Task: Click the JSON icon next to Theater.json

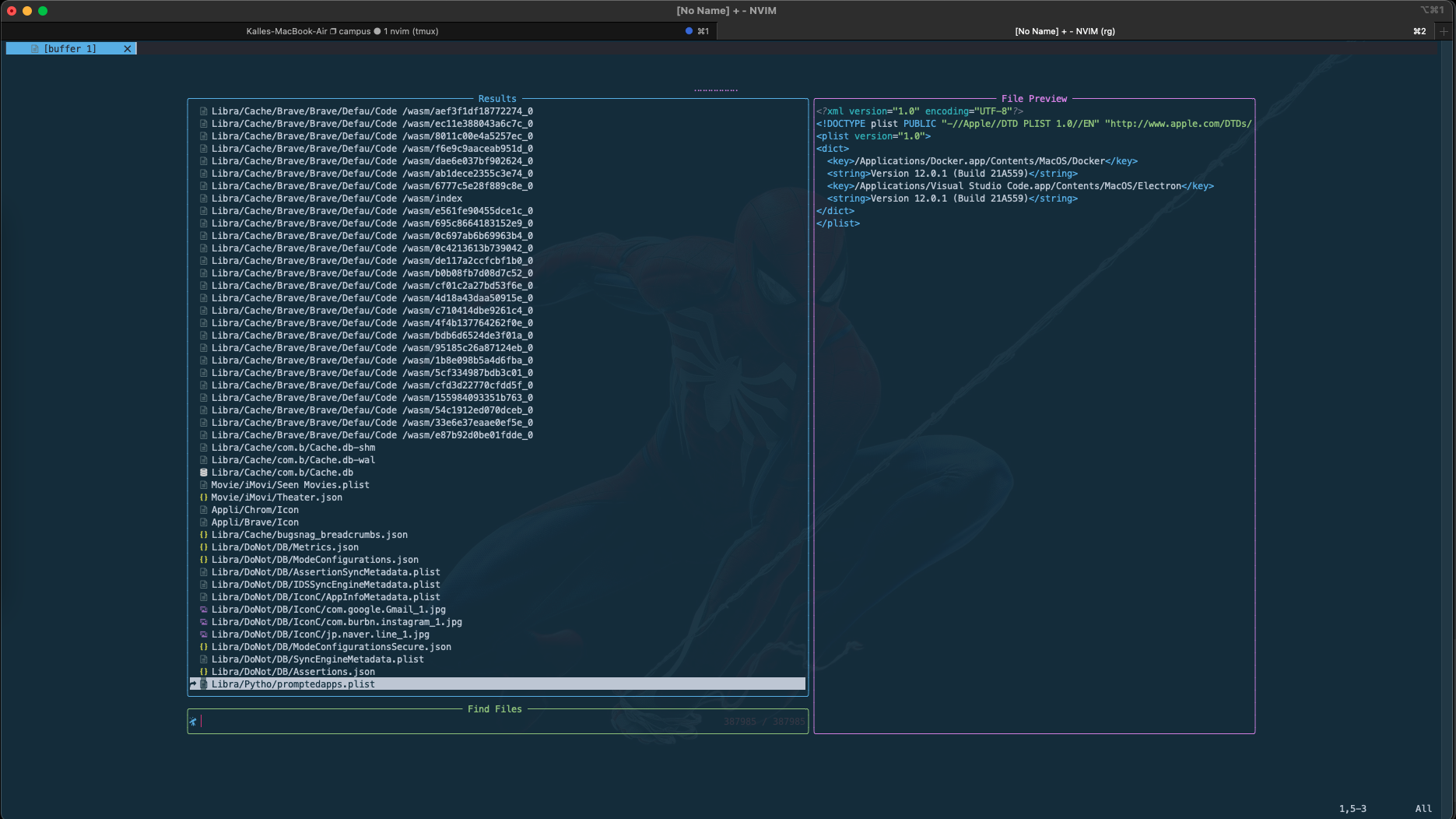Action: click(x=204, y=497)
